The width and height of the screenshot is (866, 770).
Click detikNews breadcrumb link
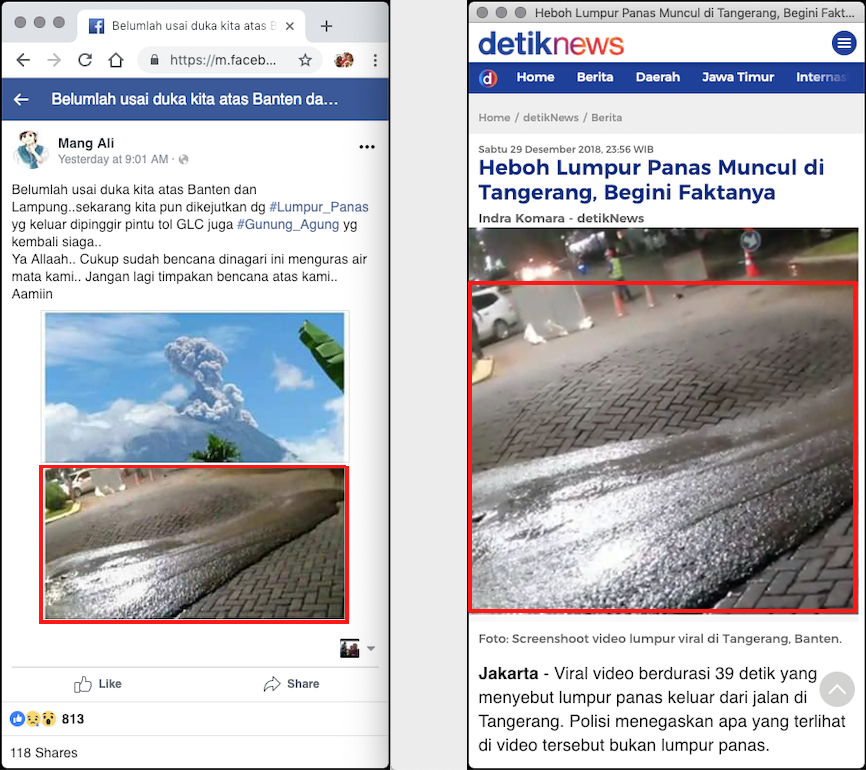550,117
